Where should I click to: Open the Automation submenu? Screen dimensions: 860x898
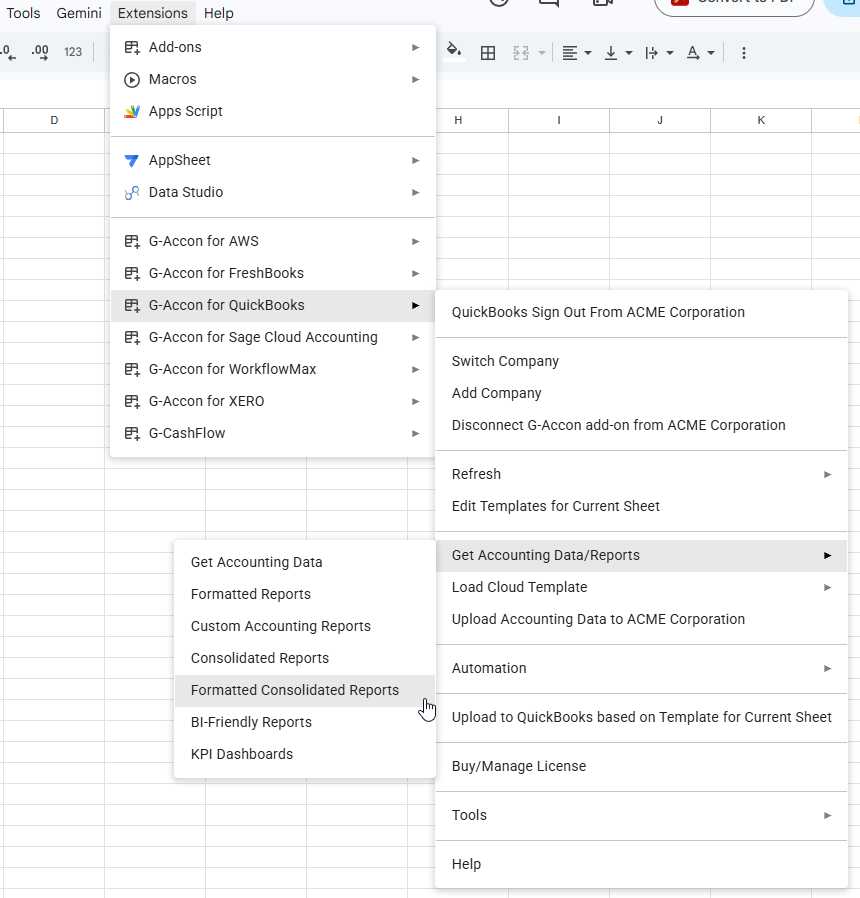641,668
